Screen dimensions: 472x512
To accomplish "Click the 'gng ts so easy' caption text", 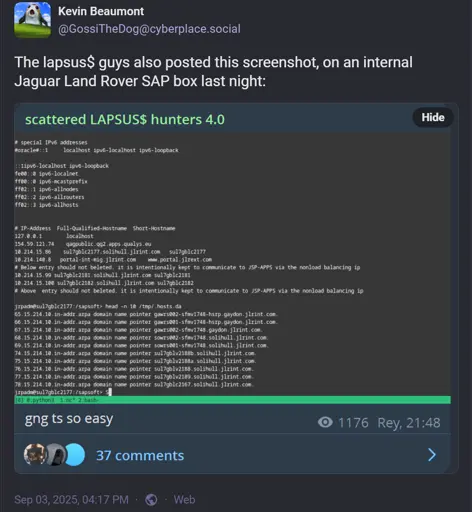I will [69, 419].
